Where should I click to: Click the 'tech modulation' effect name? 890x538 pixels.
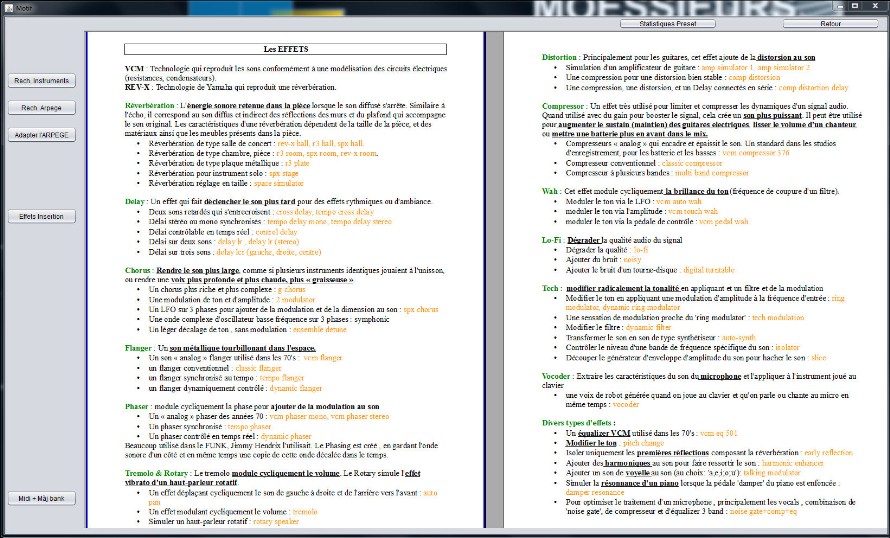(778, 318)
